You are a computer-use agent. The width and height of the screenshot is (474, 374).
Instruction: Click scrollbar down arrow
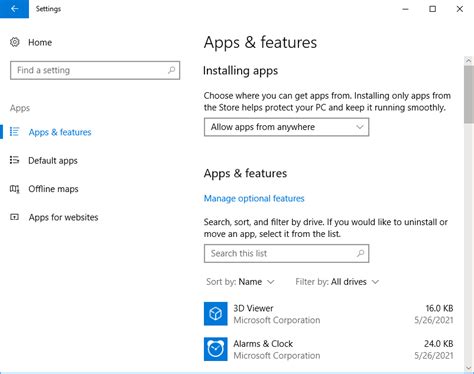(468, 368)
